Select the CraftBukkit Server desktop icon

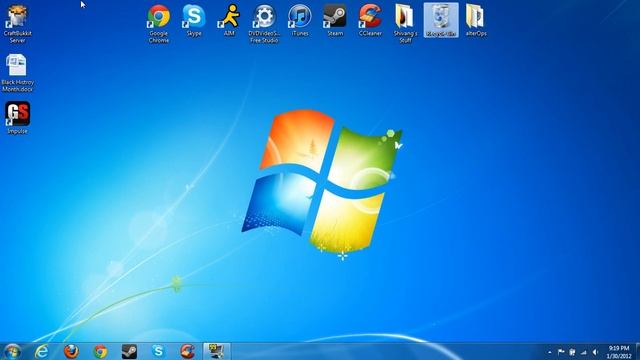[18, 24]
